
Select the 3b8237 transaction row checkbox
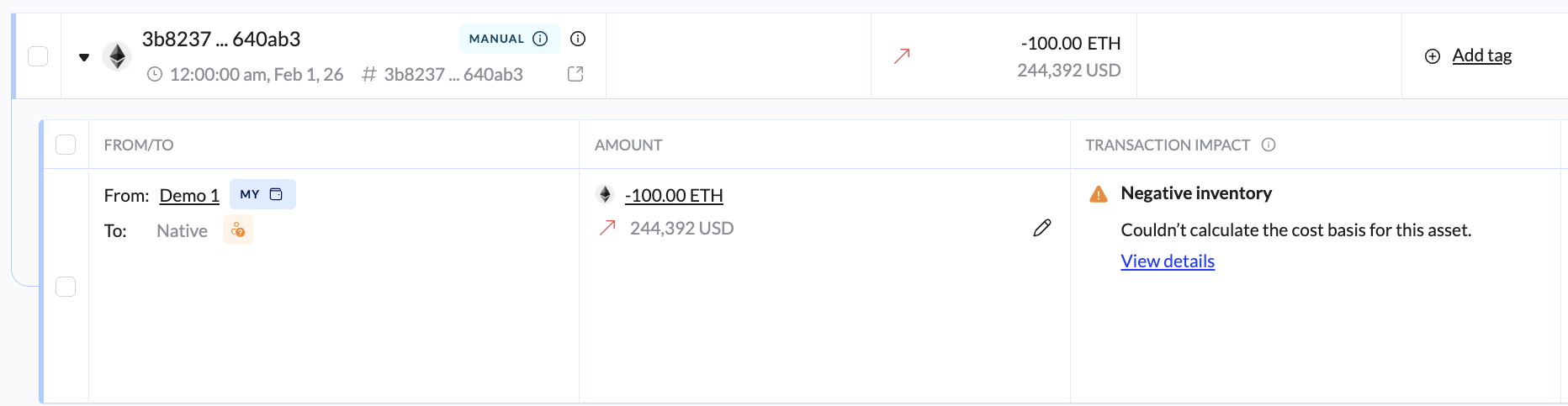38,56
